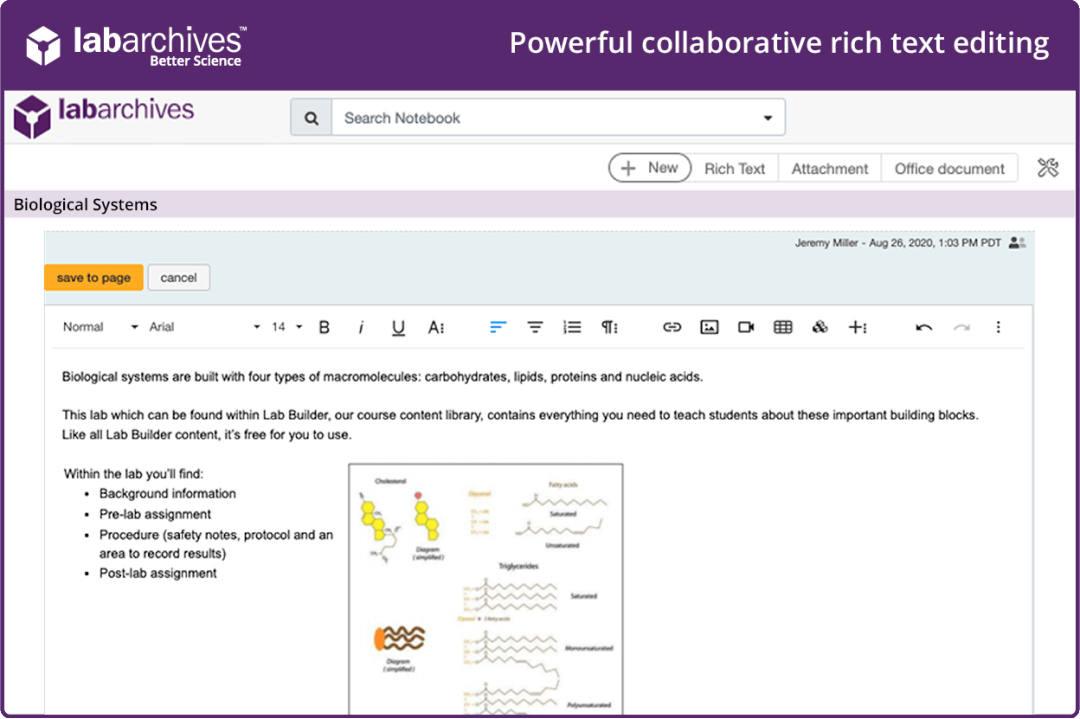The width and height of the screenshot is (1080, 719).
Task: Open the Arial font family dropdown
Action: (x=205, y=327)
